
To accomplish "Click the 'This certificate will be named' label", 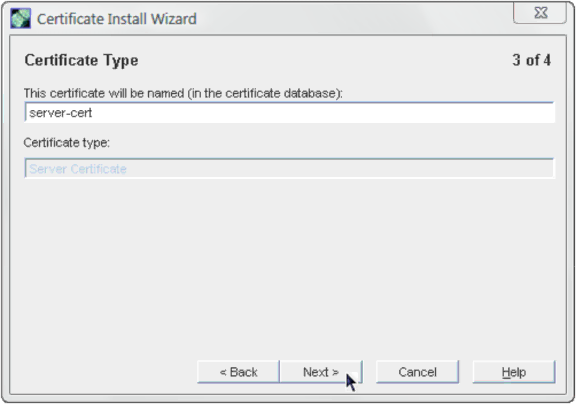I will [x=183, y=93].
